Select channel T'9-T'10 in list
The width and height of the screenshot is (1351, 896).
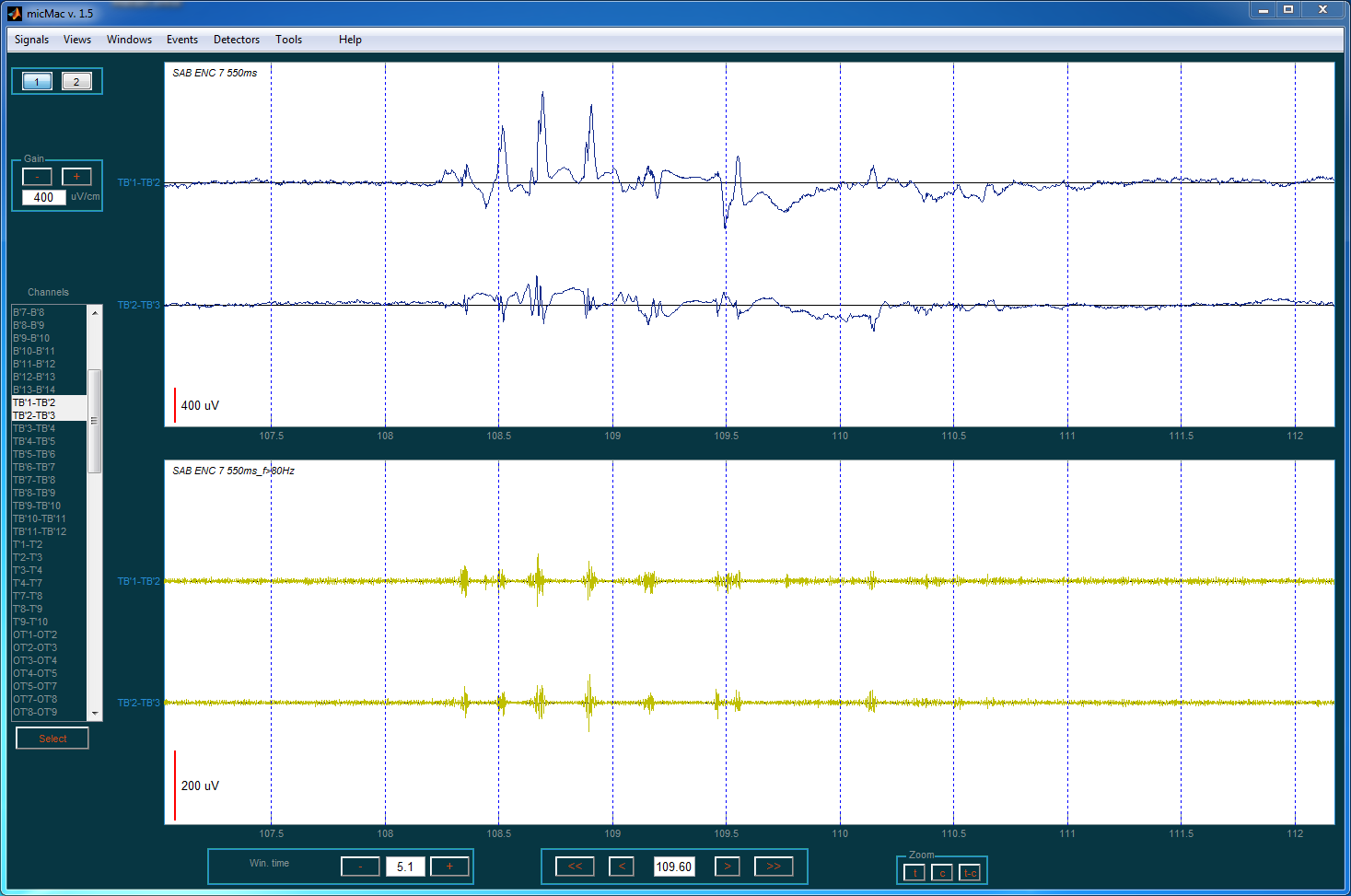click(49, 622)
